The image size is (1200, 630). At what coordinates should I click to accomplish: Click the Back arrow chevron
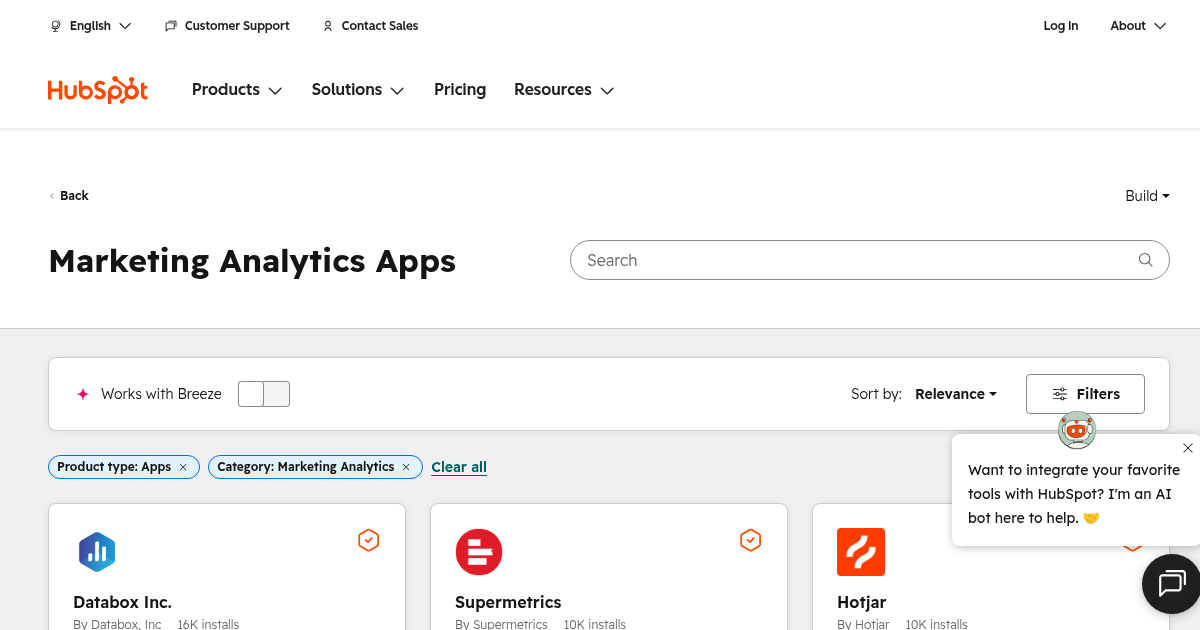[x=52, y=196]
